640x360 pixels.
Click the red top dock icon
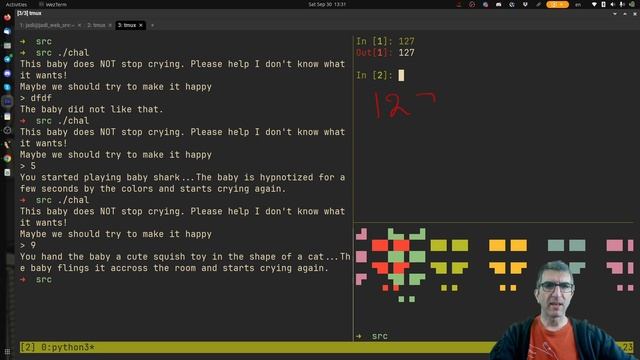[7, 17]
